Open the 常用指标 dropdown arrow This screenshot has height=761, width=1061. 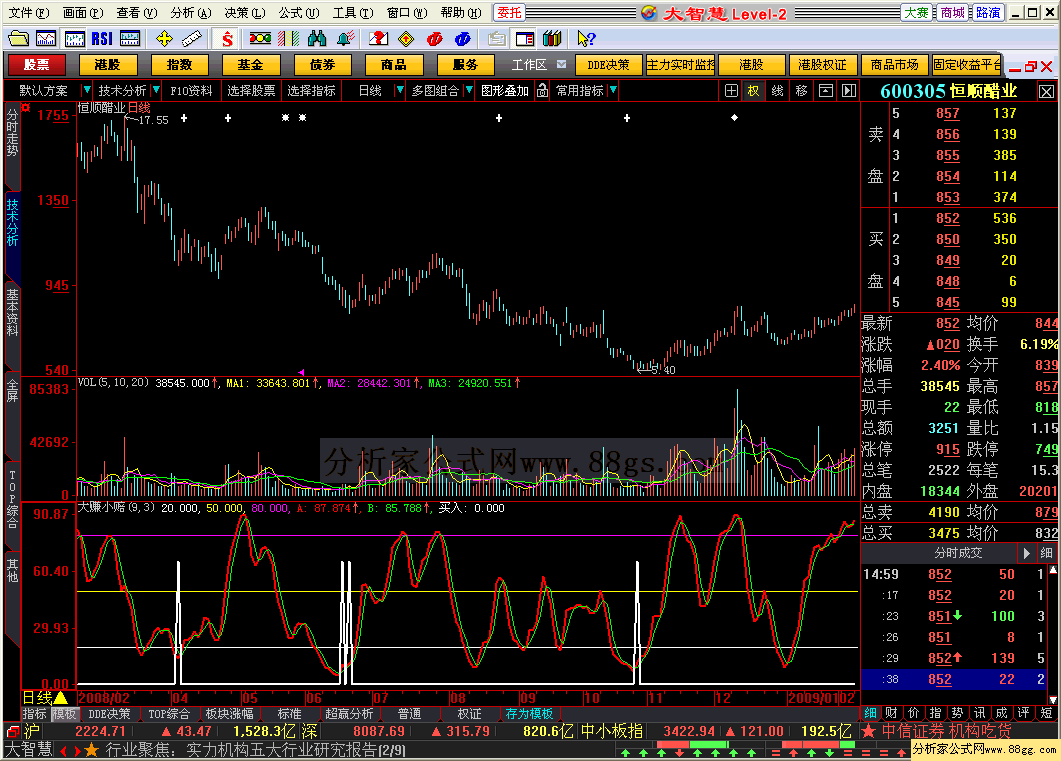pos(613,90)
